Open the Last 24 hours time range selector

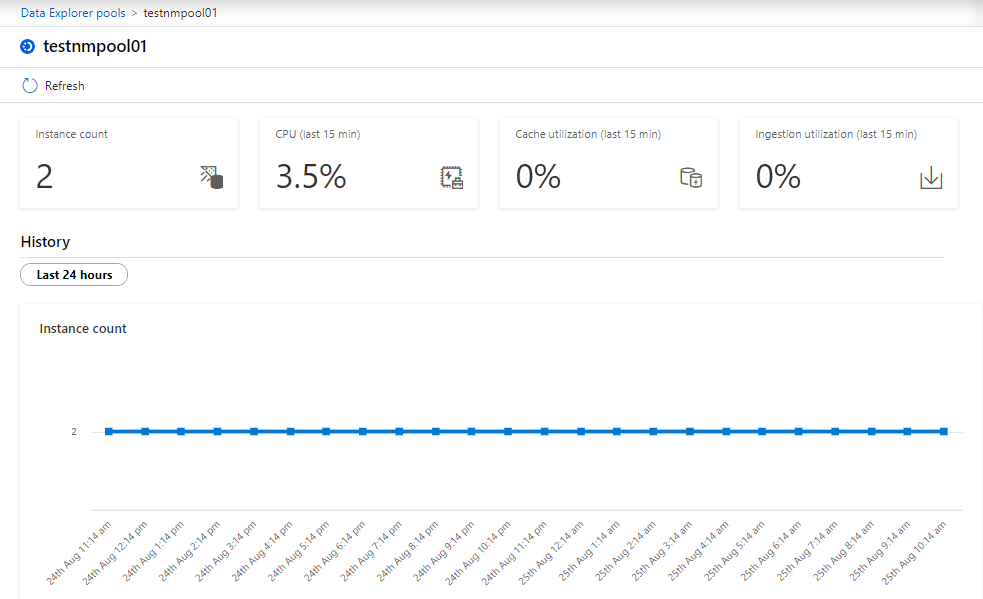[x=74, y=275]
